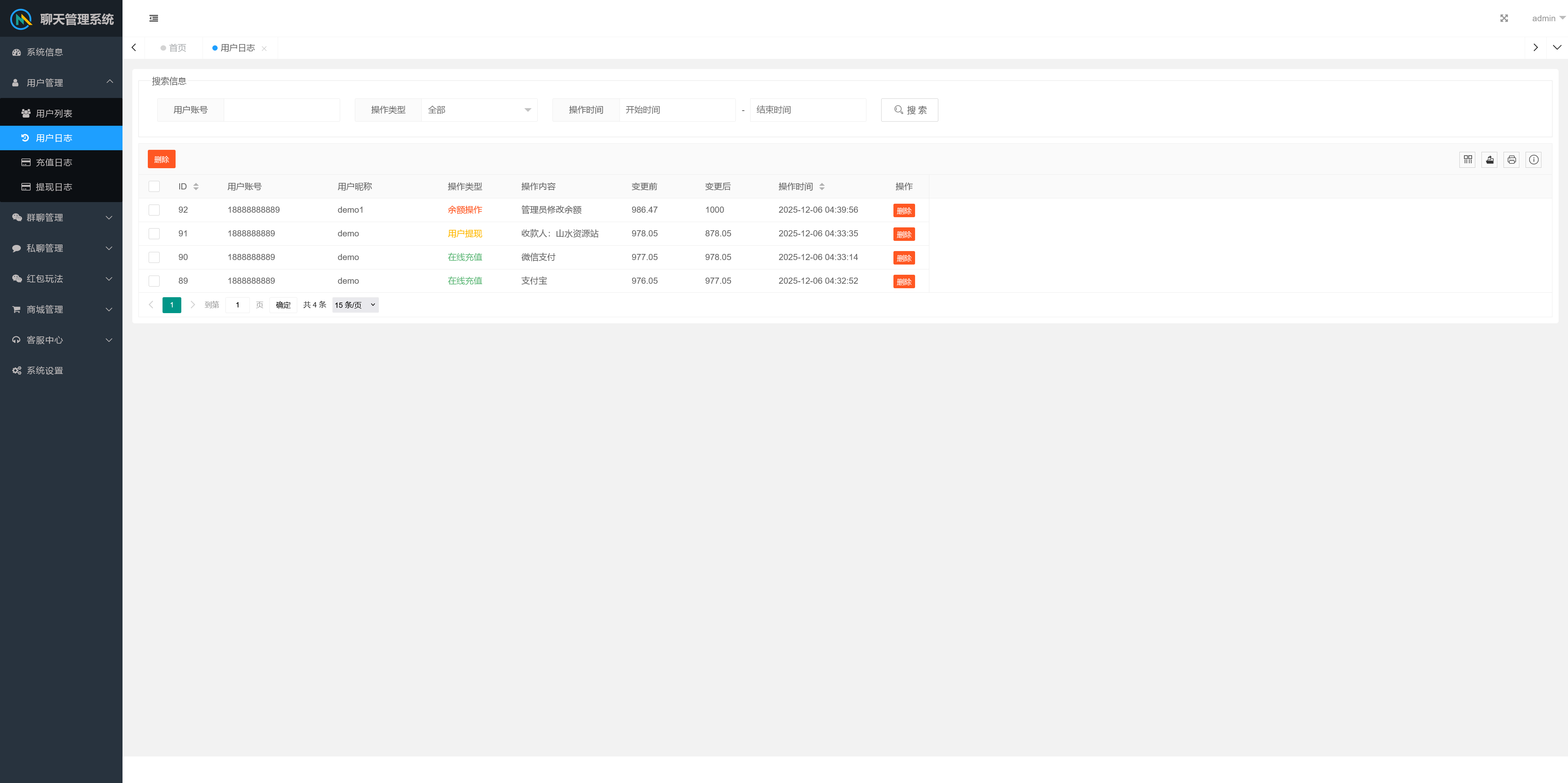Image resolution: width=1568 pixels, height=783 pixels.
Task: Select the checkbox for row ID 92
Action: [x=154, y=210]
